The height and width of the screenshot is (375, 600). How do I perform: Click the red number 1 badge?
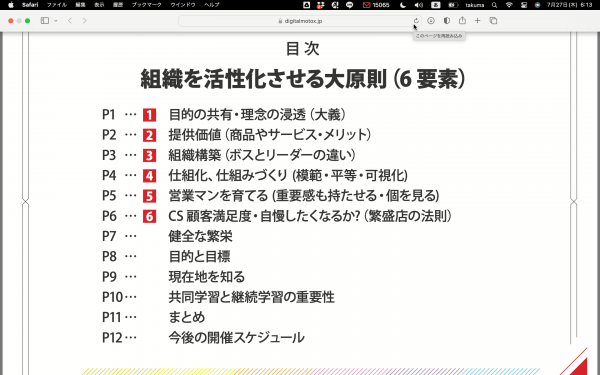(149, 115)
